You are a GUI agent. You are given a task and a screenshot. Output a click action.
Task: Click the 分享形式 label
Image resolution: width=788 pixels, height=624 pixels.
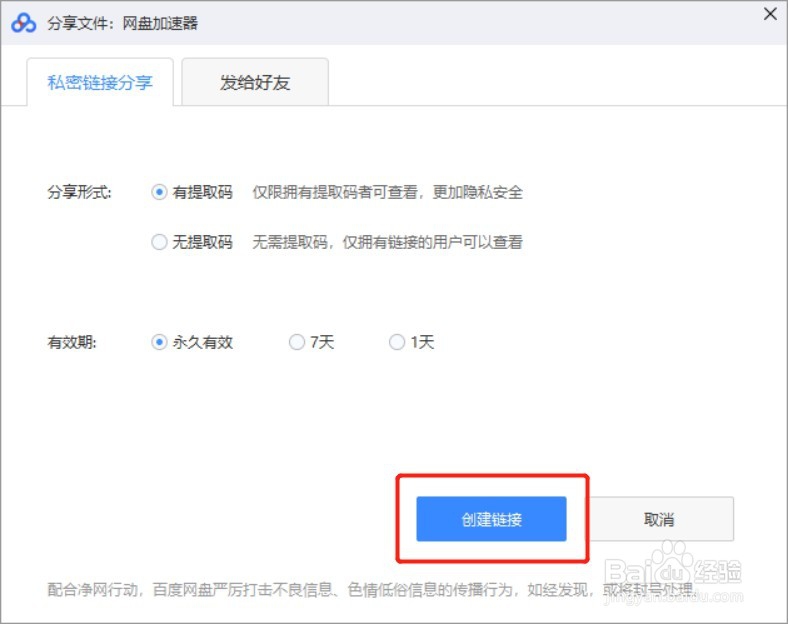tap(79, 192)
